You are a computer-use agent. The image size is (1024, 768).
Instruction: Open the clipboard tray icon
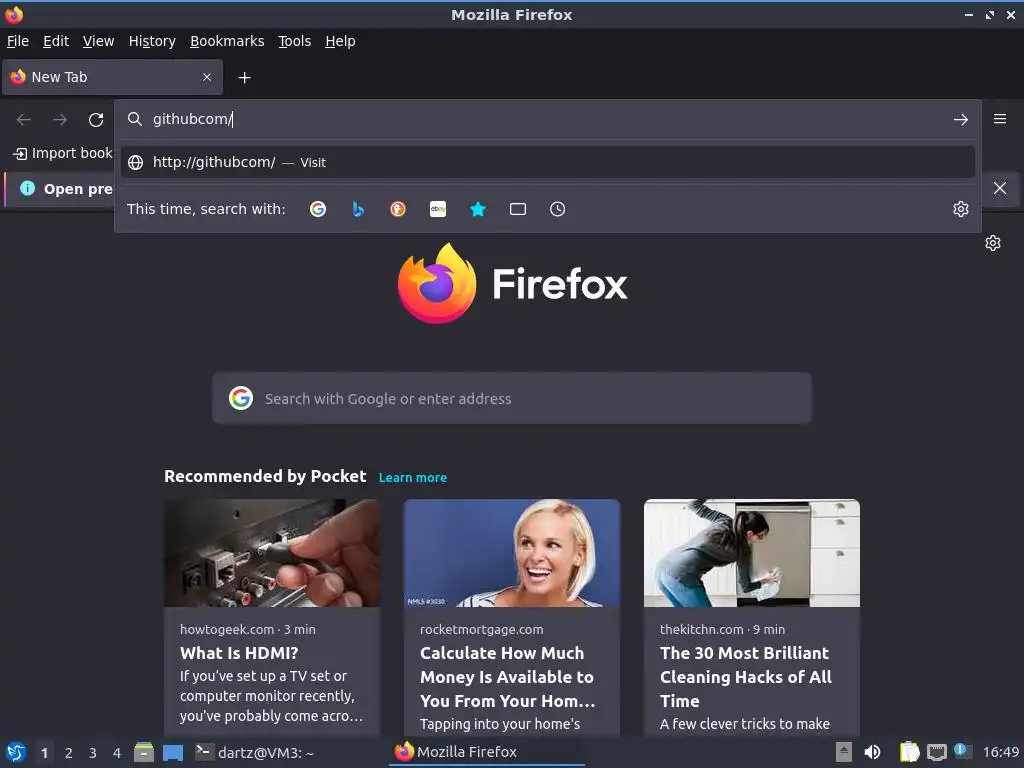pyautogui.click(x=908, y=752)
